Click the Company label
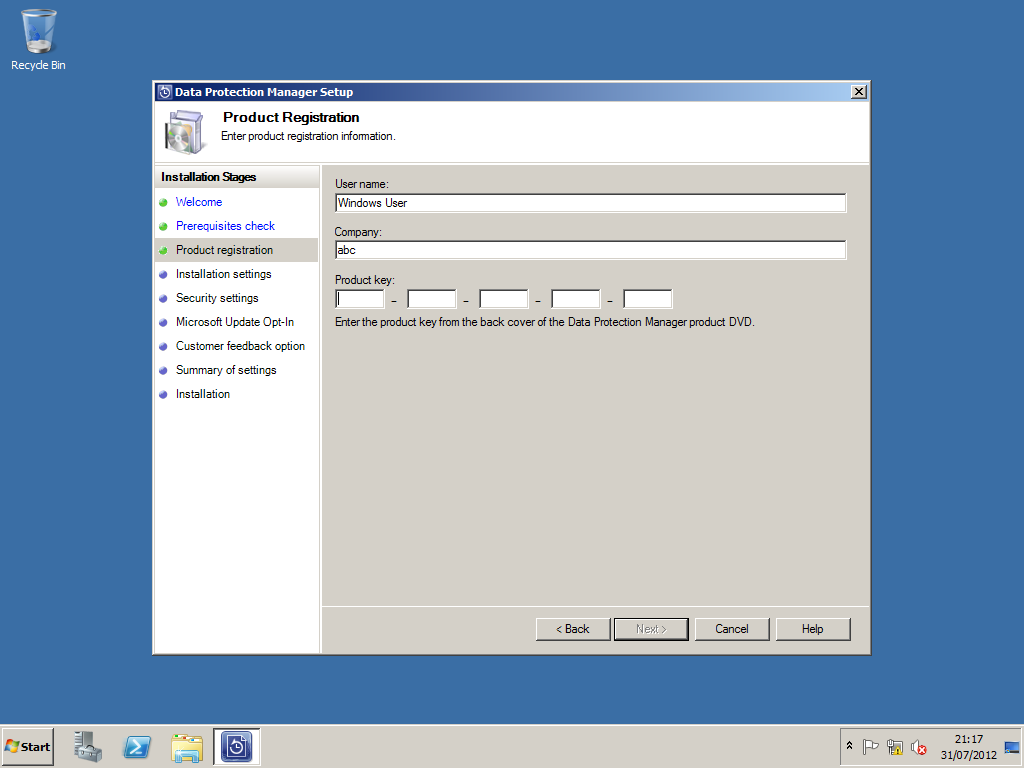The height and width of the screenshot is (768, 1024). coord(358,232)
